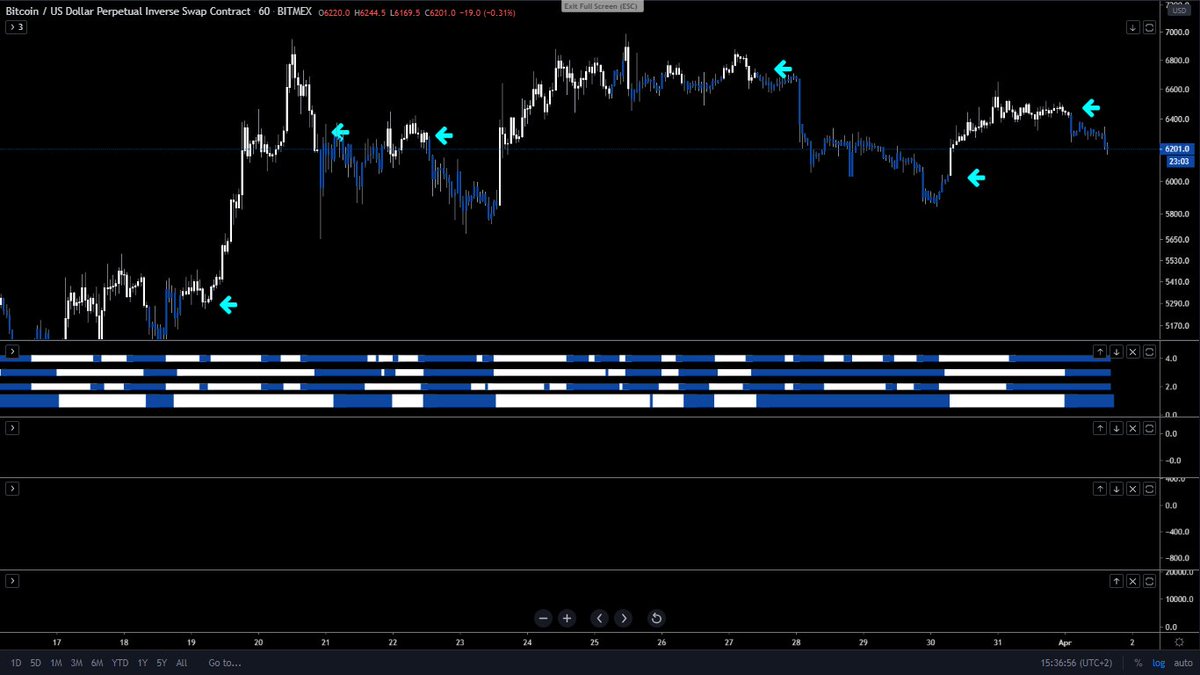This screenshot has height=675, width=1200.
Task: Reset the chart view
Action: pyautogui.click(x=656, y=618)
